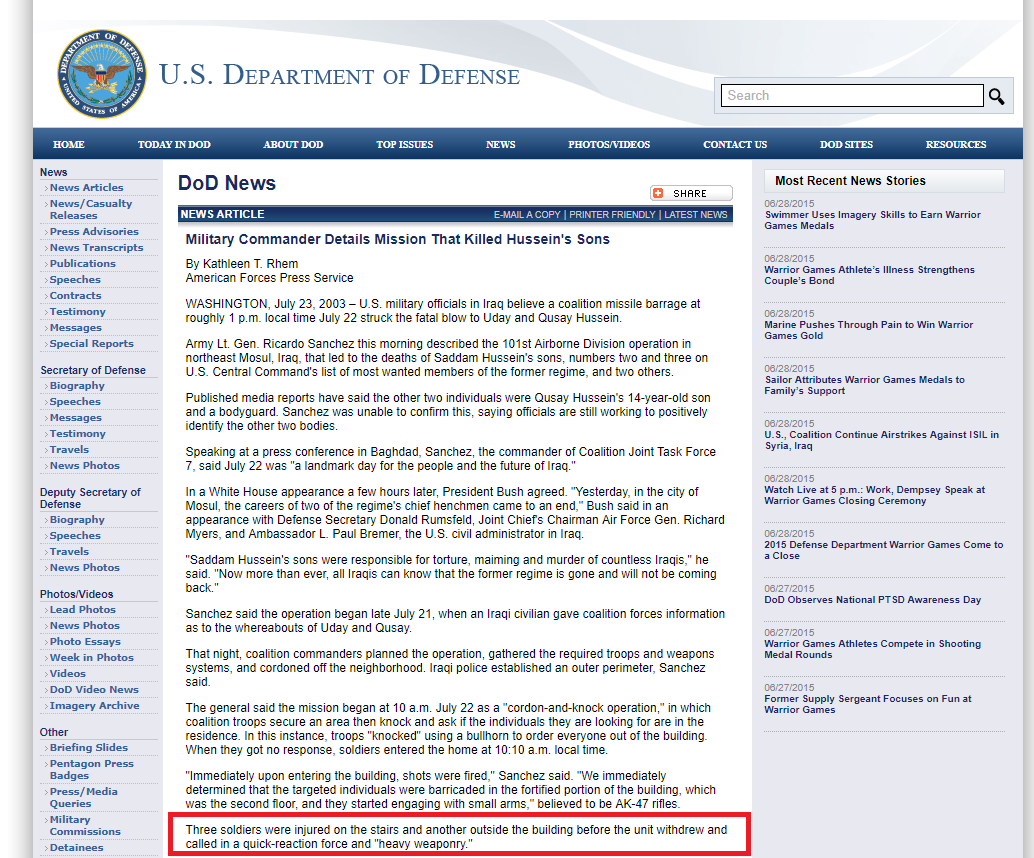This screenshot has height=858, width=1034.
Task: Open the TODAY IN DOD menu
Action: 174,144
